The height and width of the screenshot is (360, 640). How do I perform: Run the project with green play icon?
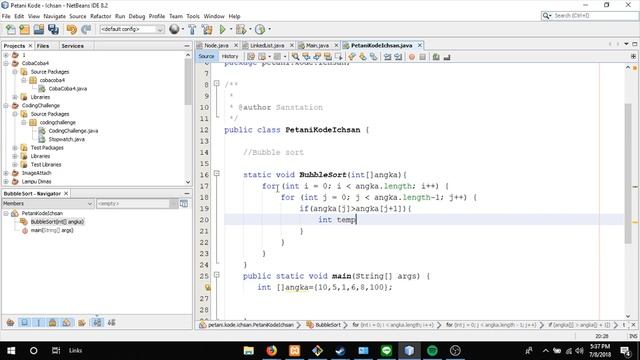coord(222,29)
